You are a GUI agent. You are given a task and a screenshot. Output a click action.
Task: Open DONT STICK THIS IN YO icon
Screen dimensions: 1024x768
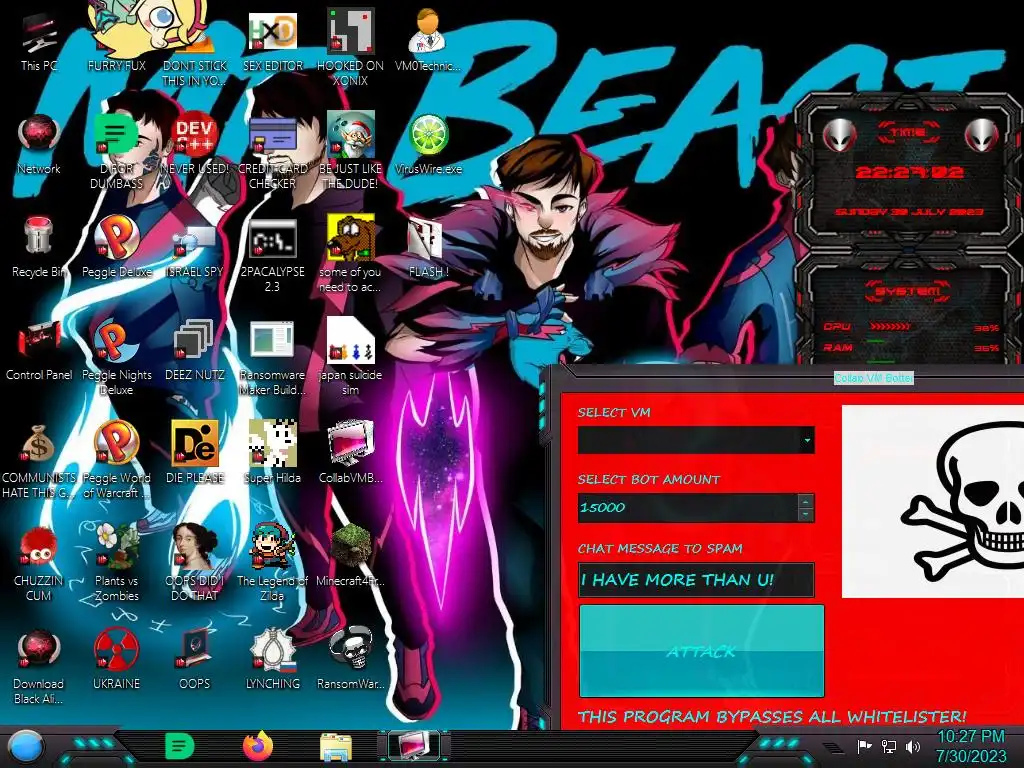coord(195,59)
